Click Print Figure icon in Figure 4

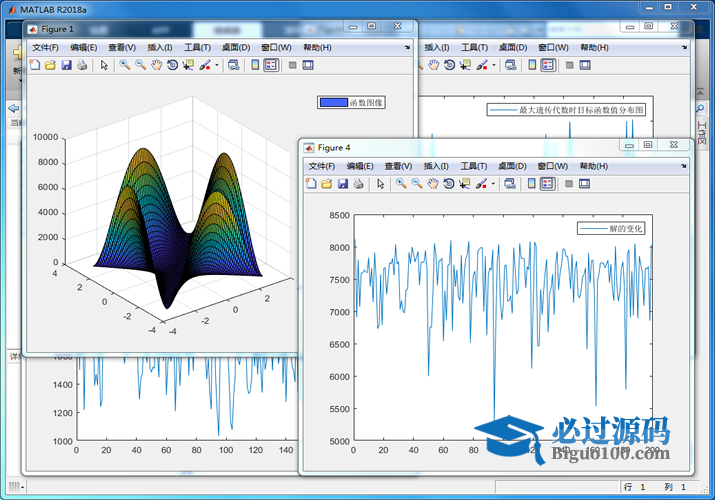pos(358,184)
